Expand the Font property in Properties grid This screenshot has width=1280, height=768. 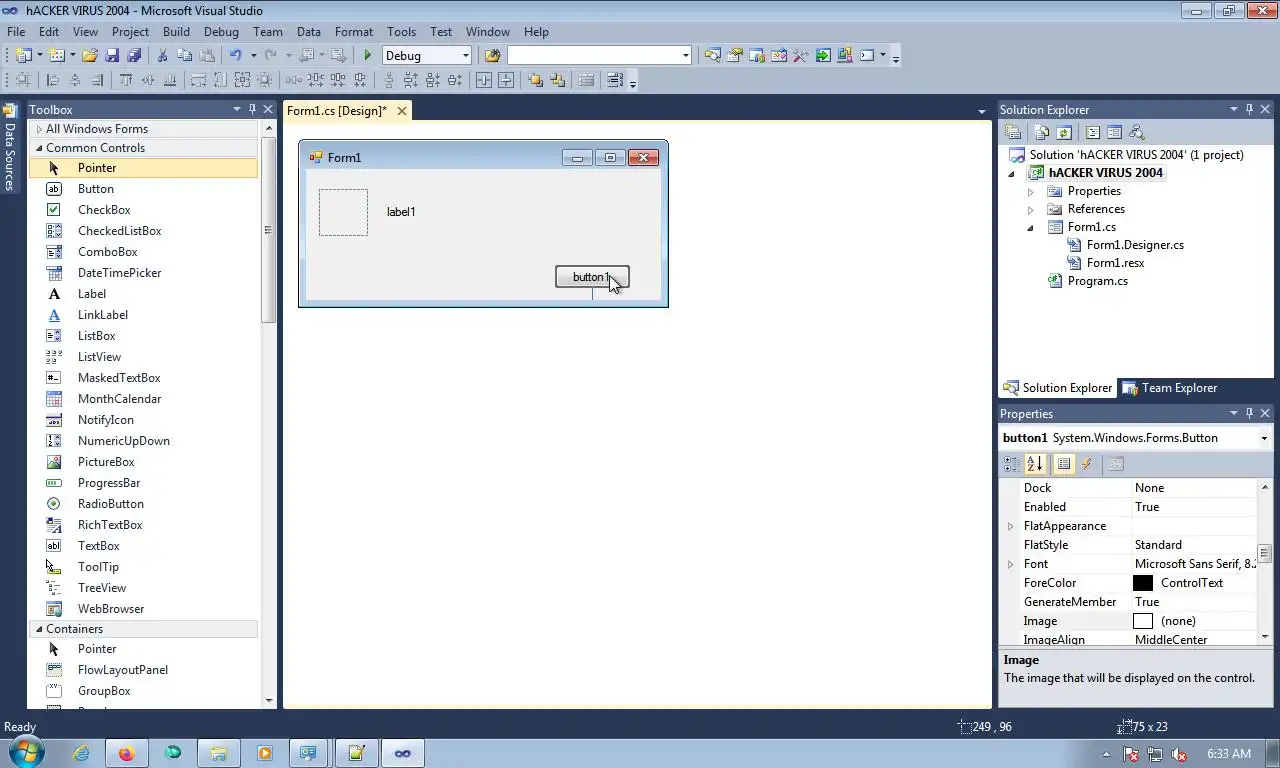tap(1010, 564)
